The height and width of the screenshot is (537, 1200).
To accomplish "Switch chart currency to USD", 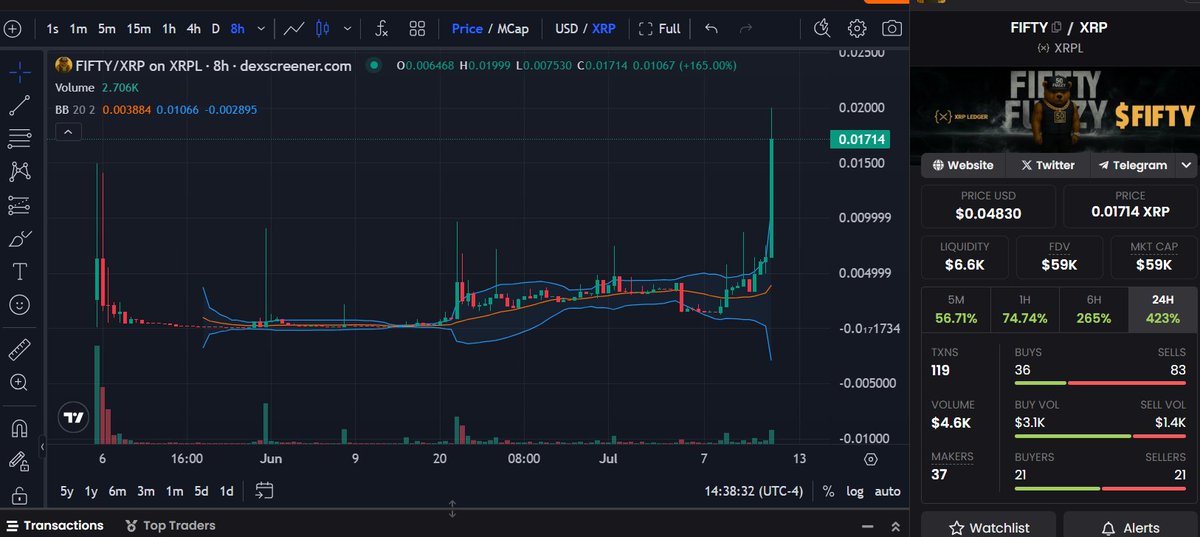I will 568,29.
